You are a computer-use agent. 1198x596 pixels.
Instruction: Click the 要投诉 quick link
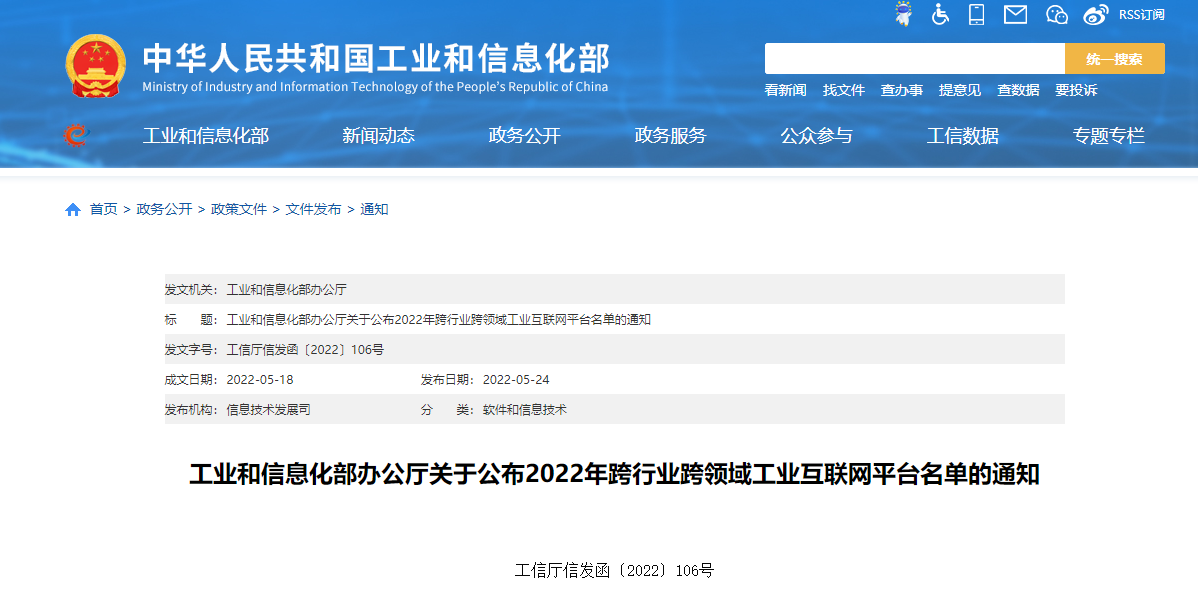pyautogui.click(x=1076, y=90)
